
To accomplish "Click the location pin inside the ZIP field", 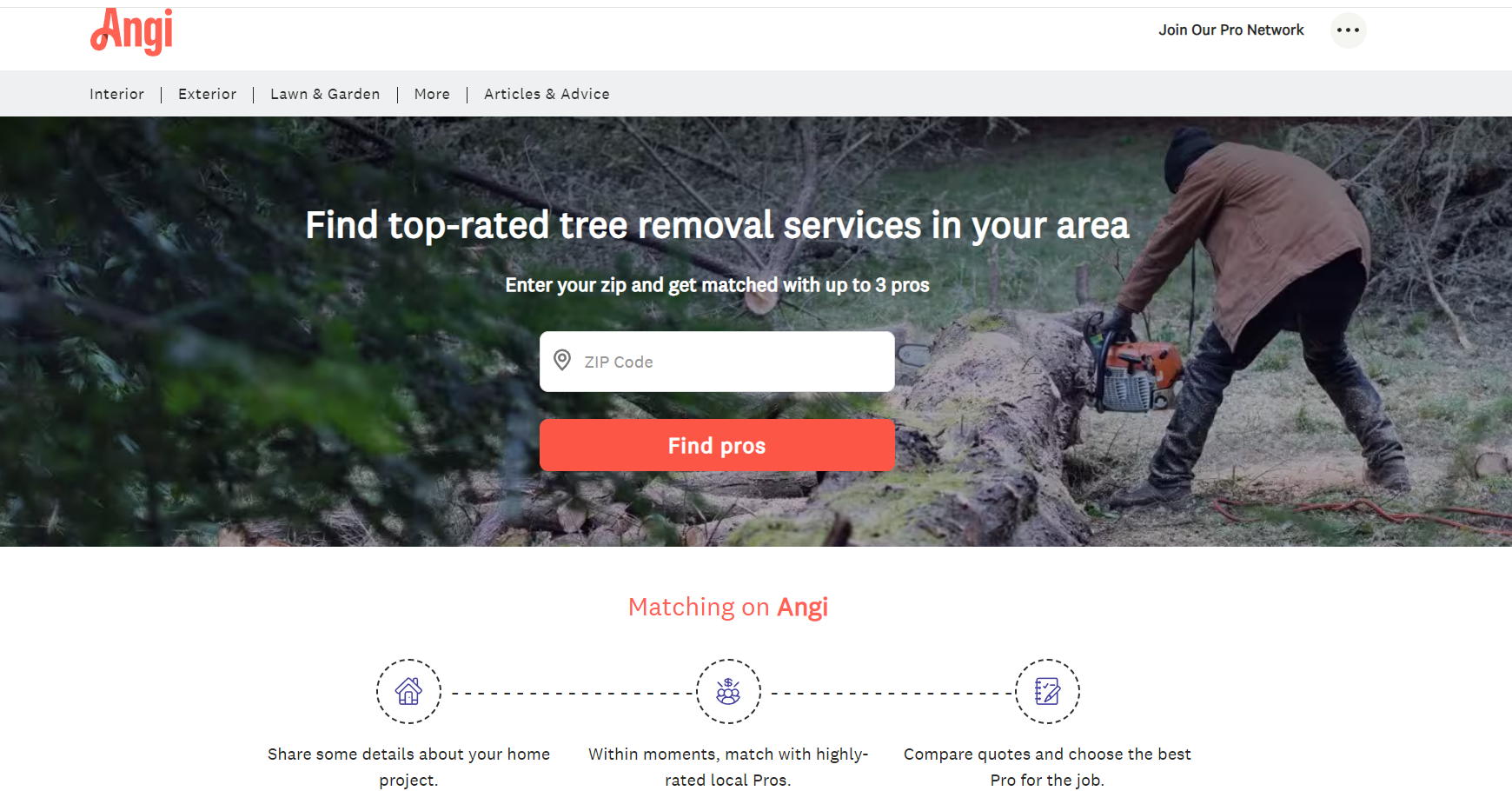I will 562,361.
